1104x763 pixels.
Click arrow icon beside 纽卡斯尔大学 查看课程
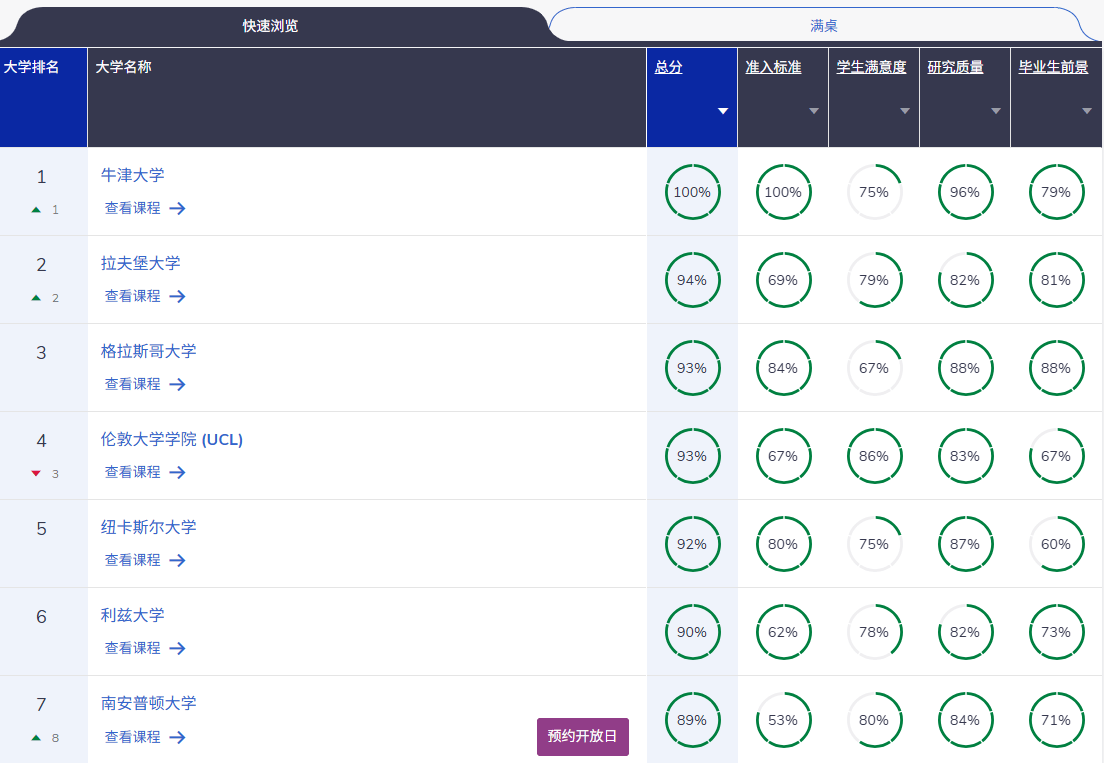pyautogui.click(x=177, y=560)
